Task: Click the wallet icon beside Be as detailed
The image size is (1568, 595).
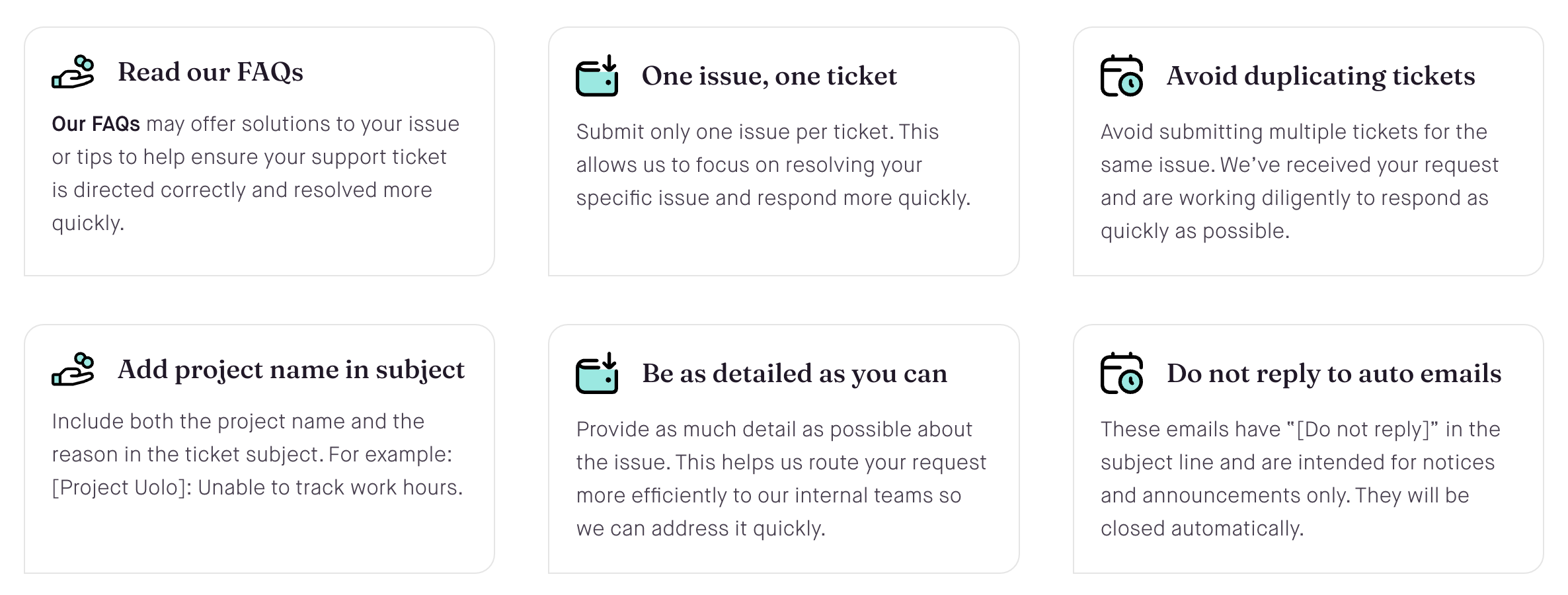Action: (596, 374)
